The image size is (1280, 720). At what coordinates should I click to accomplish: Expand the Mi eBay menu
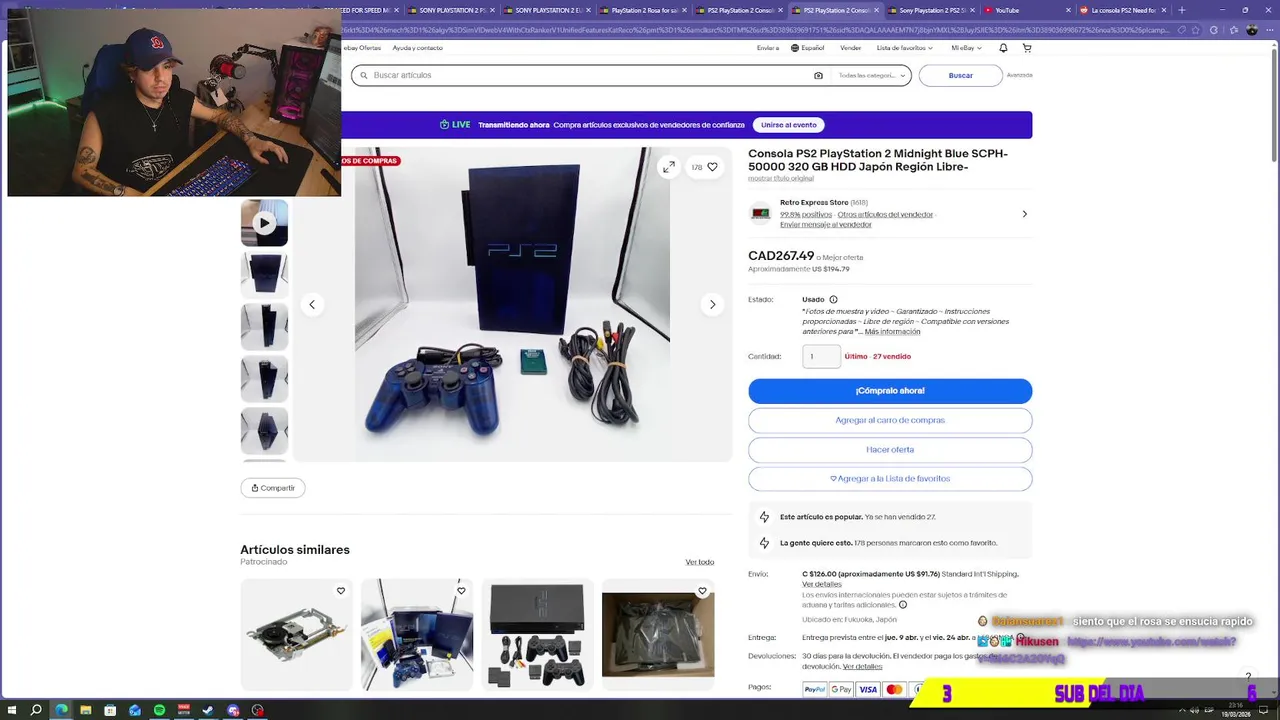tap(966, 48)
